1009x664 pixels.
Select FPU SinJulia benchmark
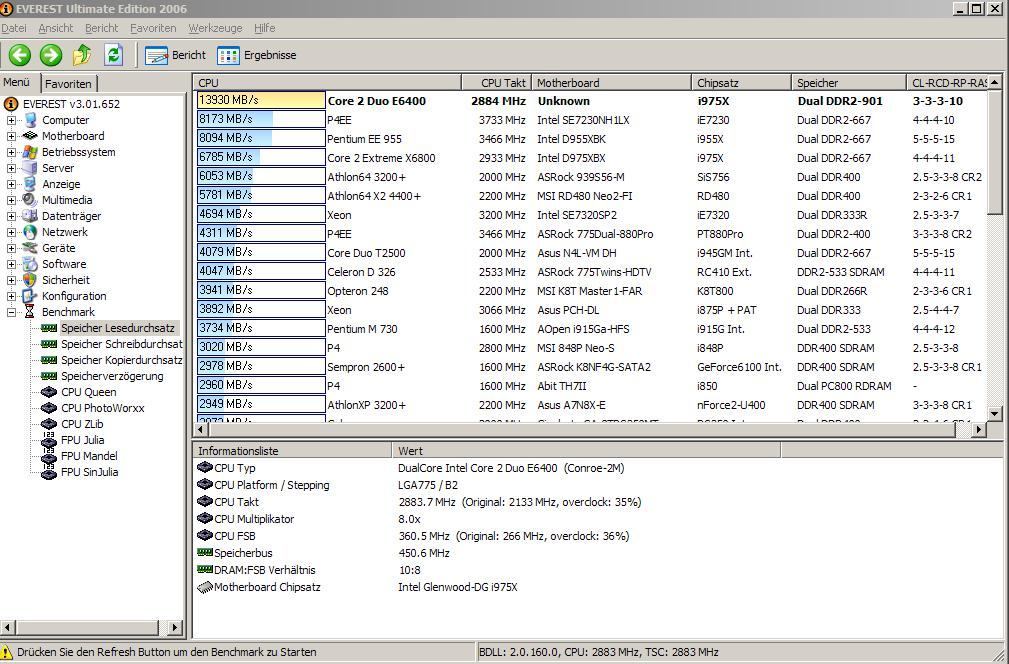(x=89, y=472)
